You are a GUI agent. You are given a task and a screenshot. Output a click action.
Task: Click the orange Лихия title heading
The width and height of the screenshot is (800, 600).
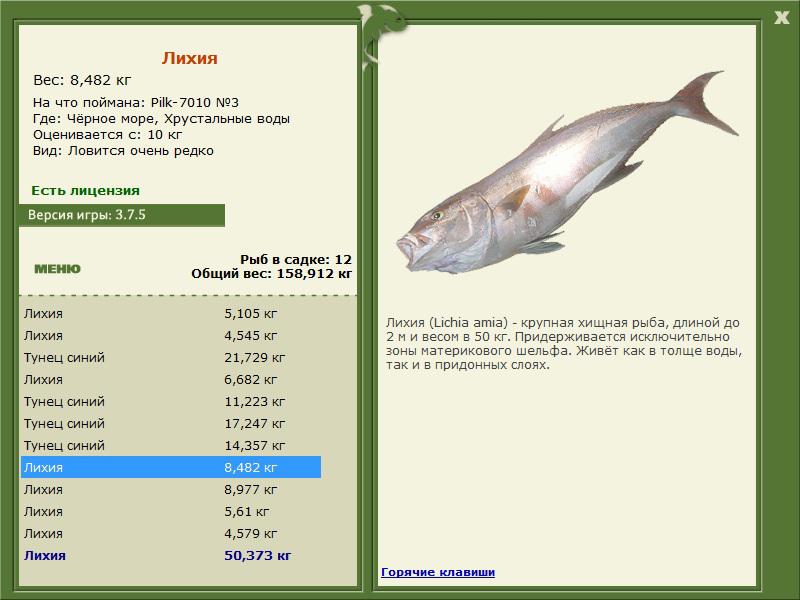point(190,58)
